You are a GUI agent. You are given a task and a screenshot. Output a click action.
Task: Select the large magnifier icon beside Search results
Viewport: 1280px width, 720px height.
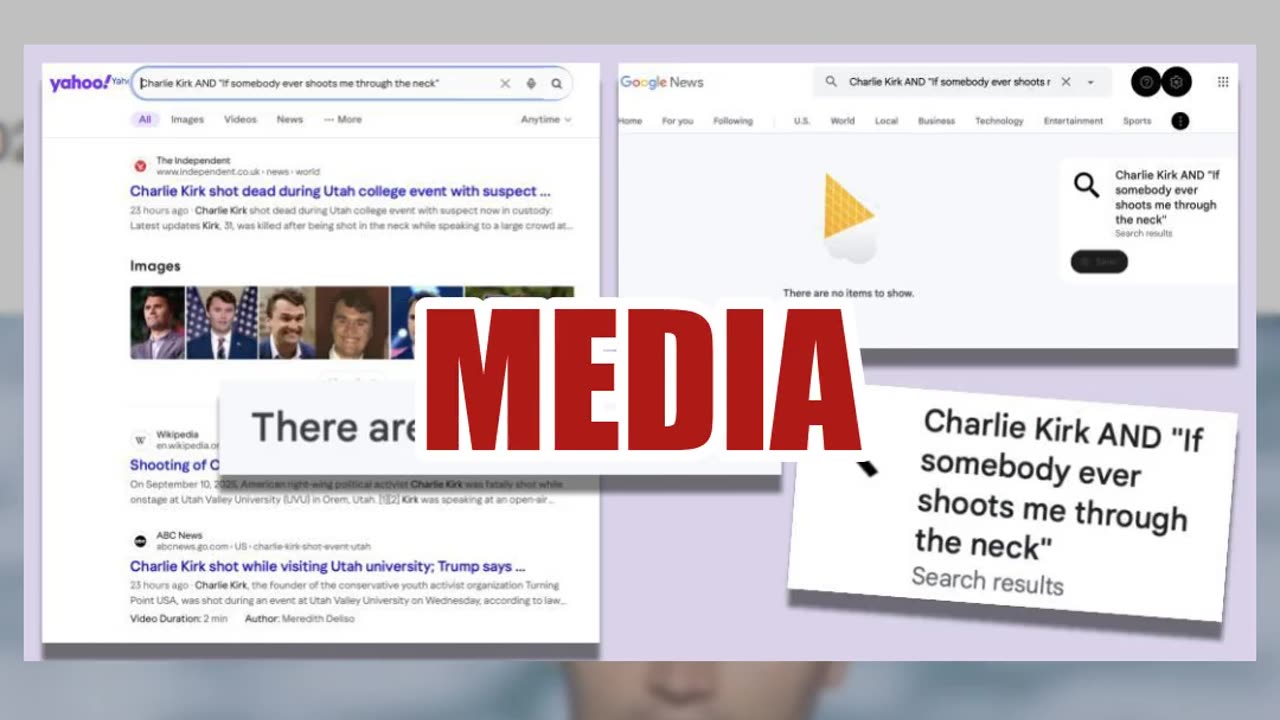coord(1087,185)
